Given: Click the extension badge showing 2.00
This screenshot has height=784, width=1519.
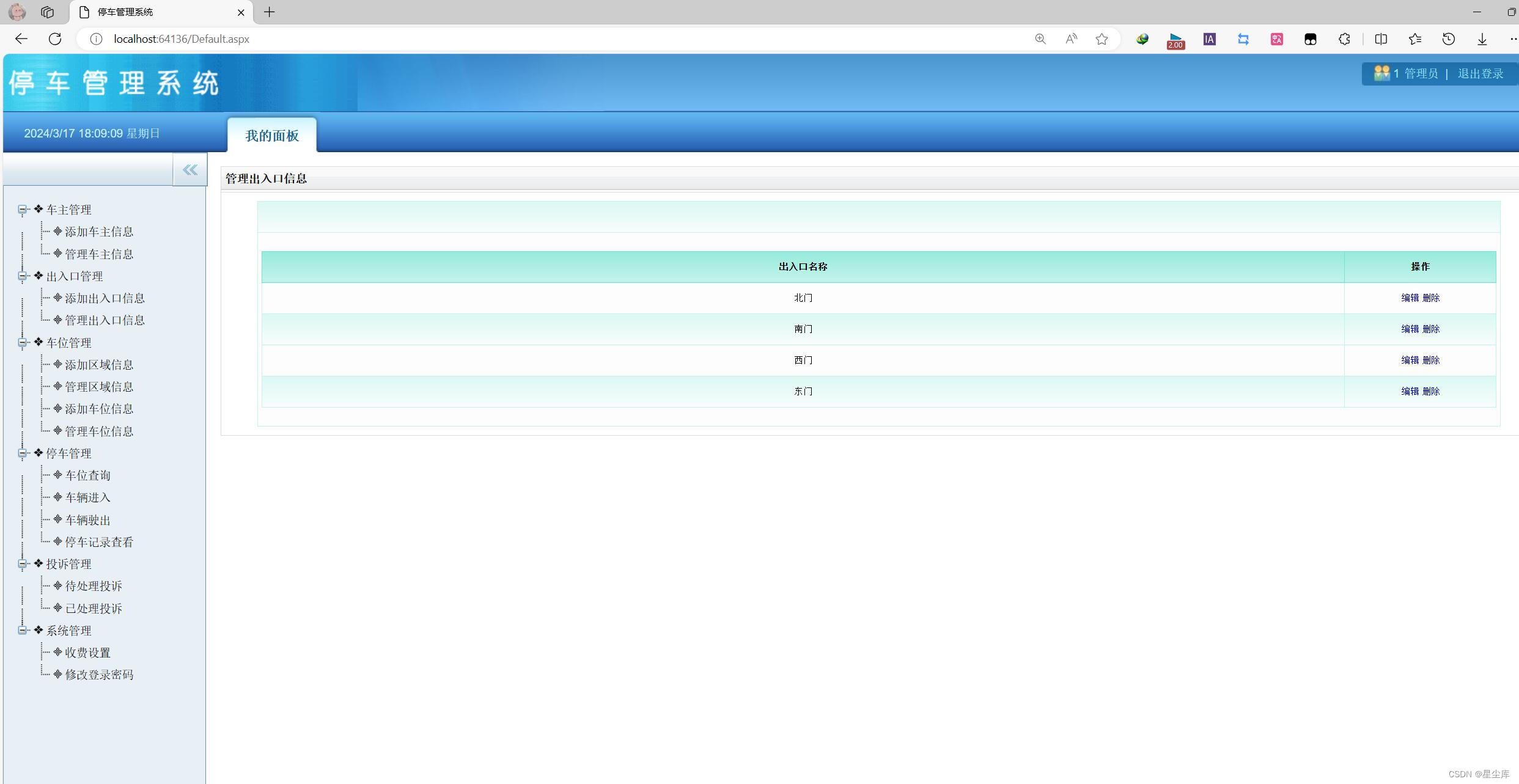Looking at the screenshot, I should click(1175, 42).
